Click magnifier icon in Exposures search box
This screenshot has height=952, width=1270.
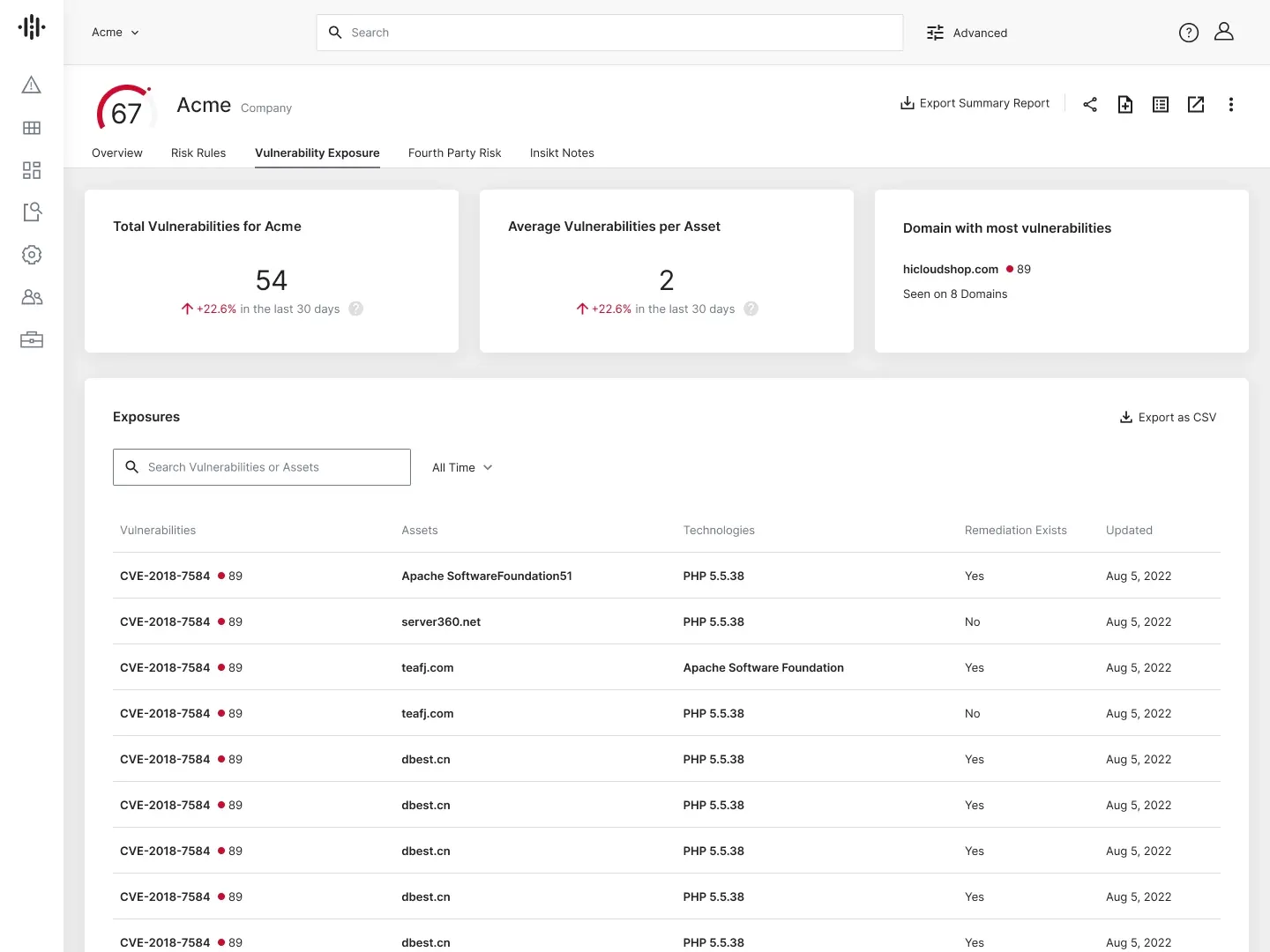(132, 467)
